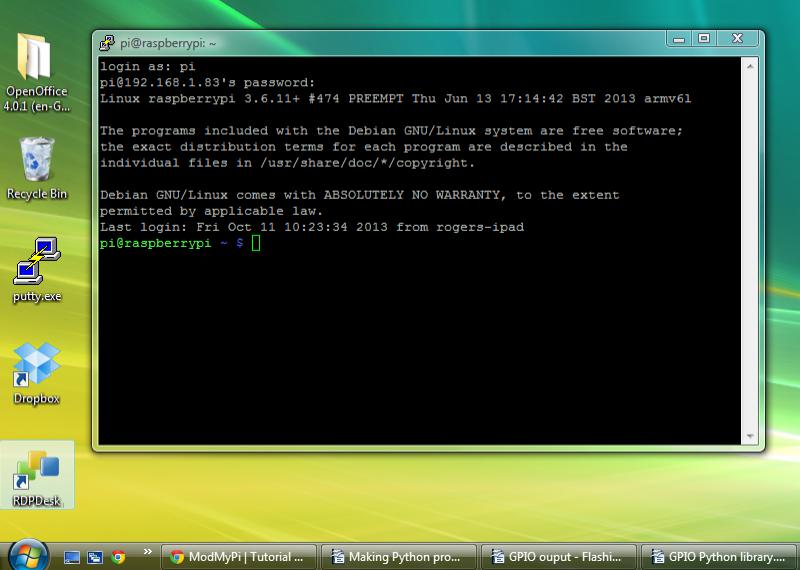Click Switch Between Windows quick launch icon
800x570 pixels.
pyautogui.click(x=95, y=557)
